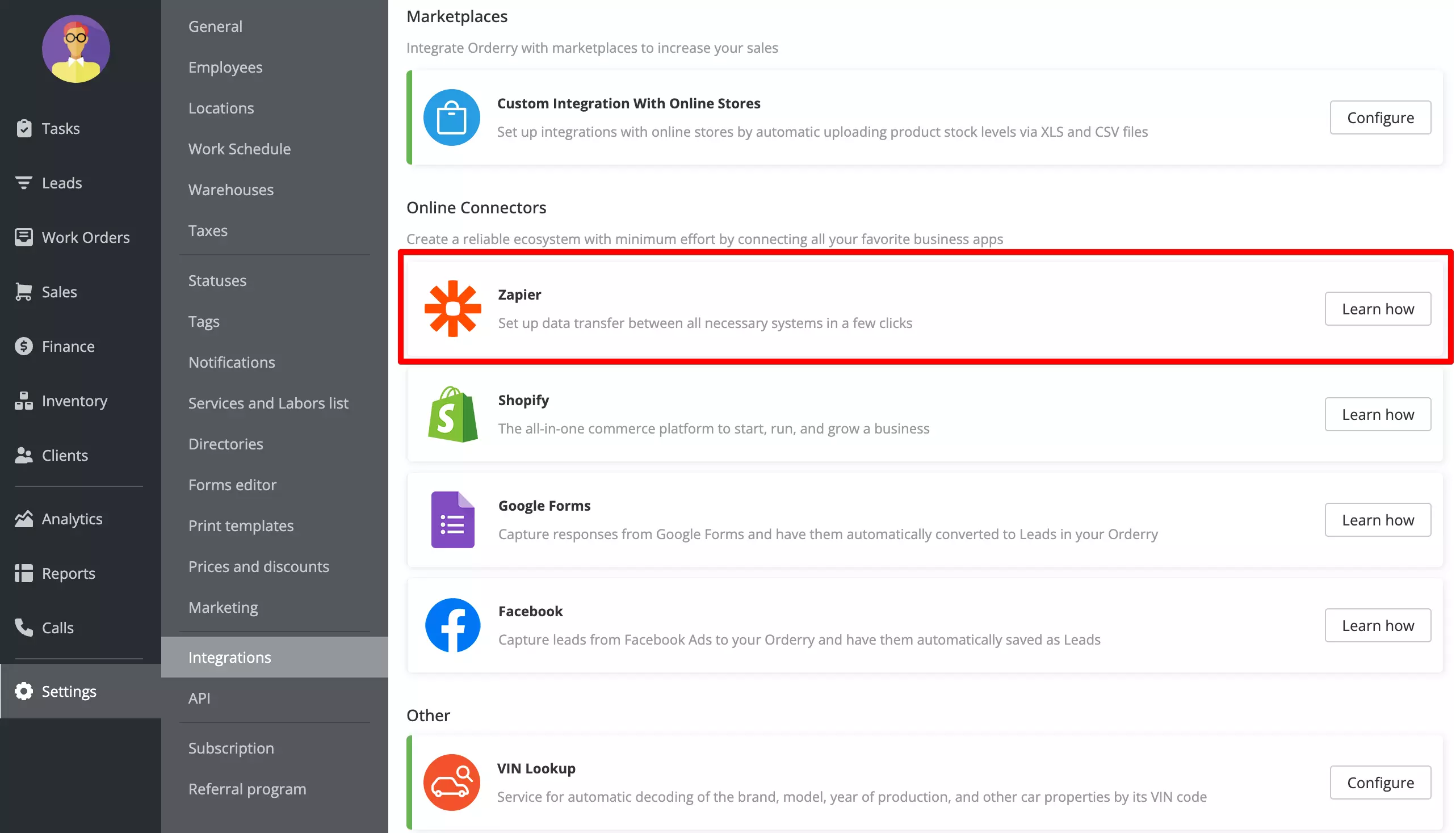Open Referral program page

pyautogui.click(x=275, y=789)
